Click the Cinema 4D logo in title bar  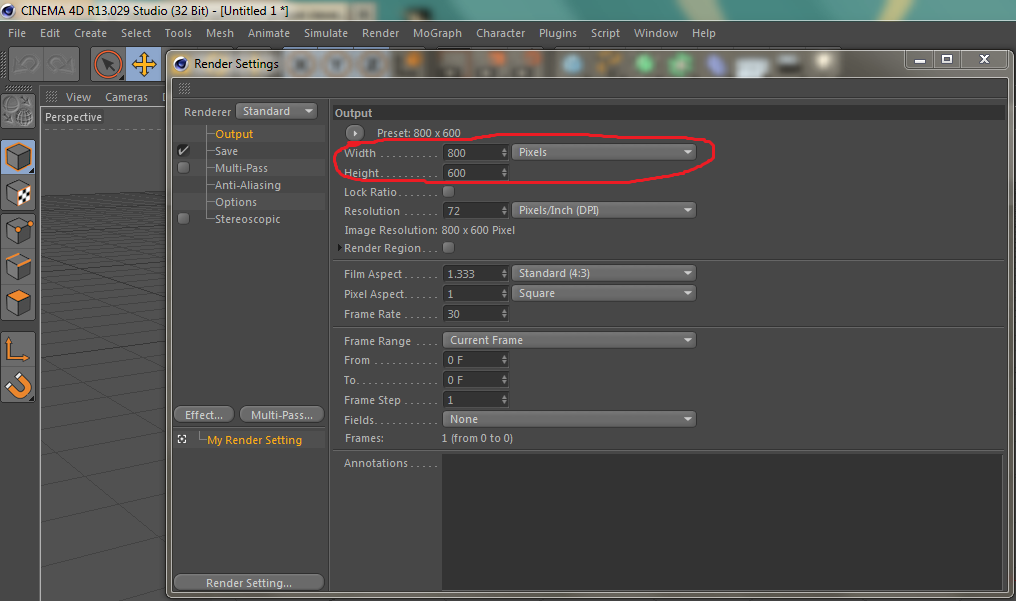tap(8, 10)
